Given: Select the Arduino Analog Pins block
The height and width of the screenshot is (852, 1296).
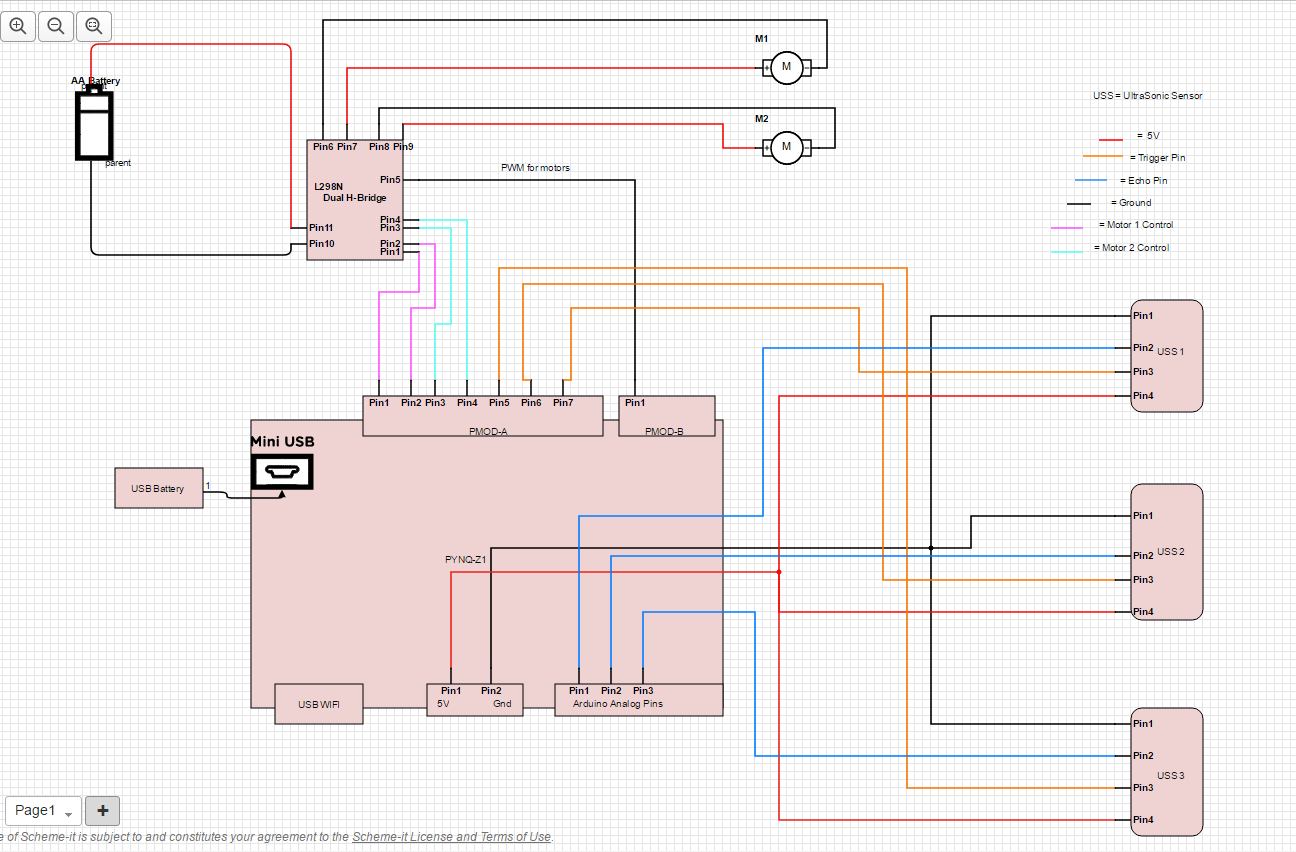Looking at the screenshot, I should click(638, 699).
